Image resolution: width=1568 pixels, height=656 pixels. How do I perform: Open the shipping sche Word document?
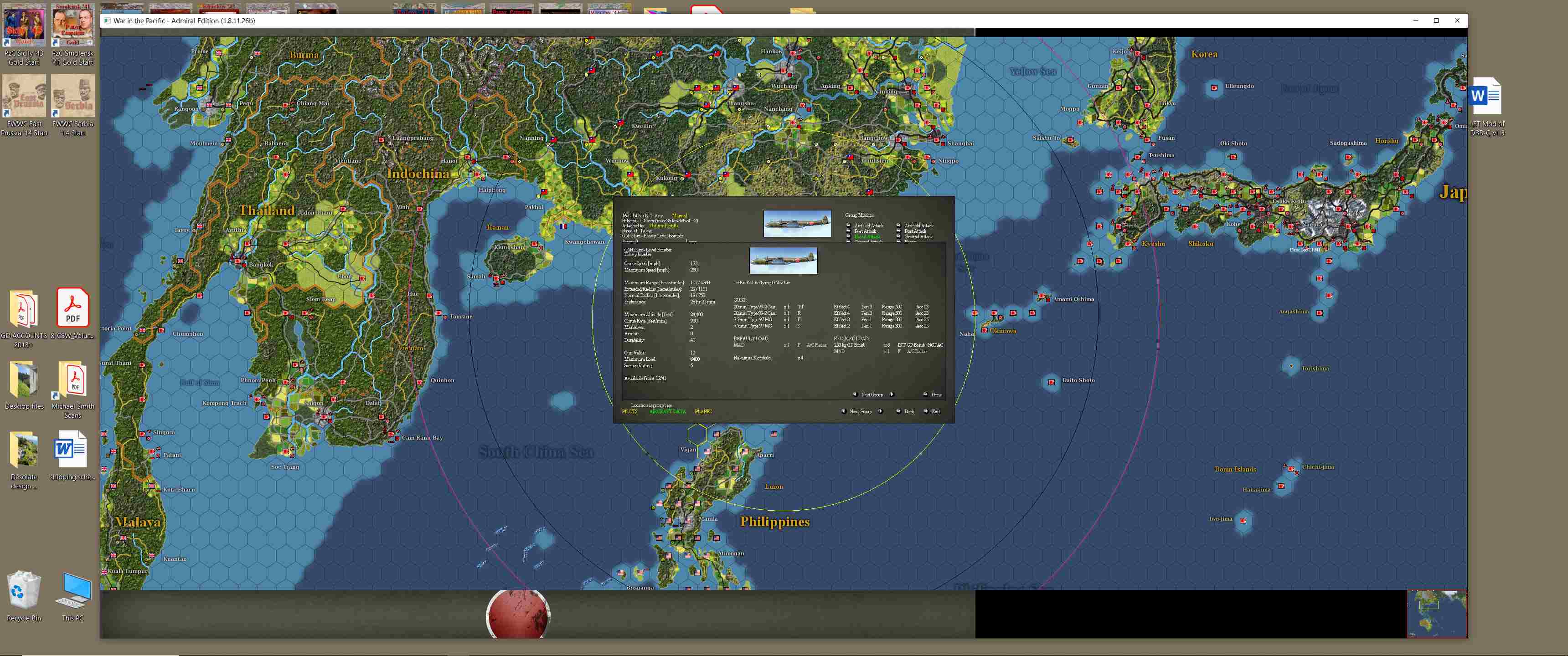[x=72, y=455]
